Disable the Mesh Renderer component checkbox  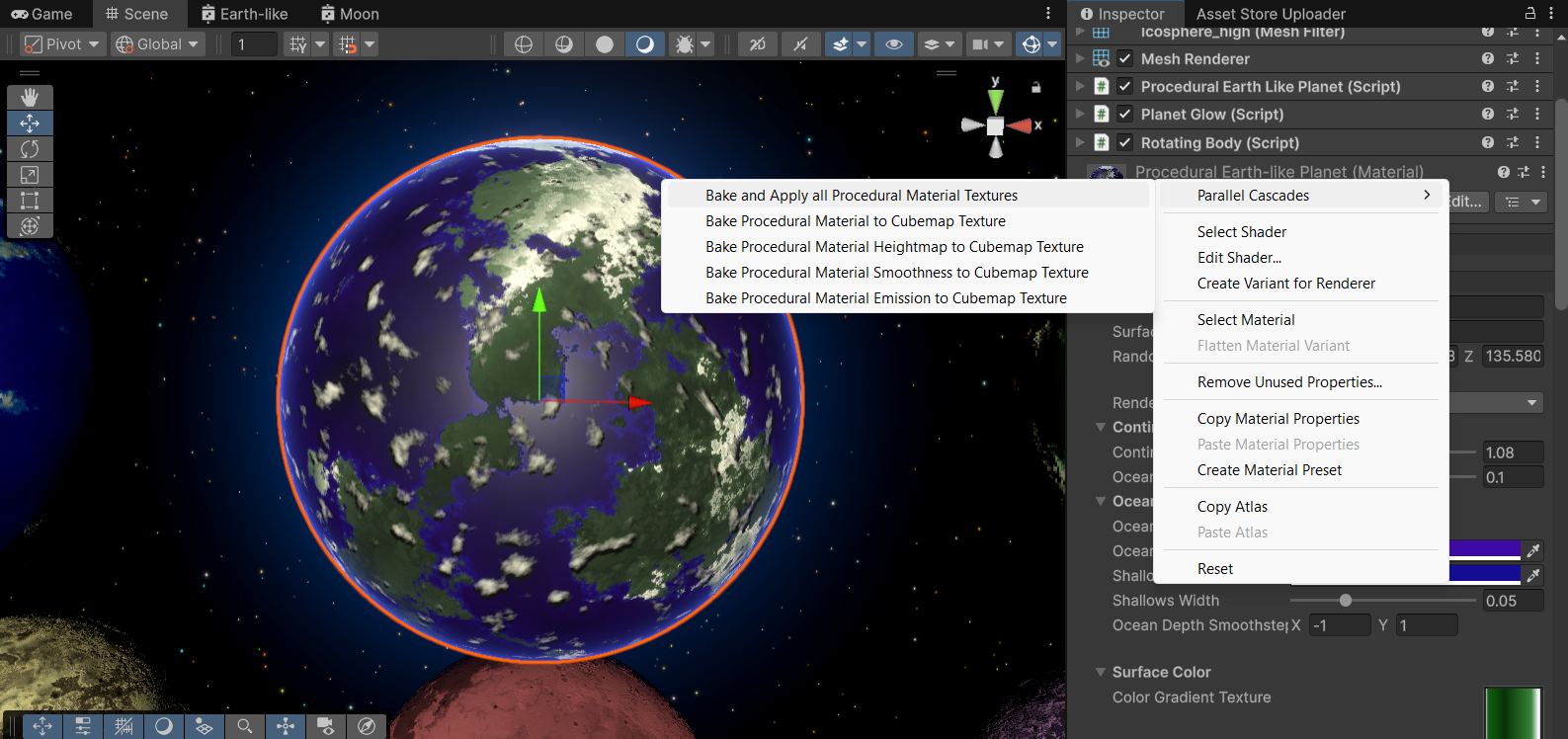tap(1124, 59)
